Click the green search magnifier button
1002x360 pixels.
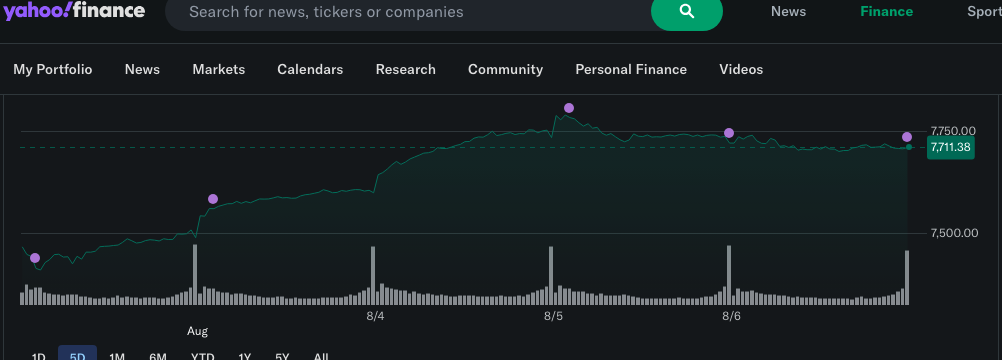(x=686, y=12)
